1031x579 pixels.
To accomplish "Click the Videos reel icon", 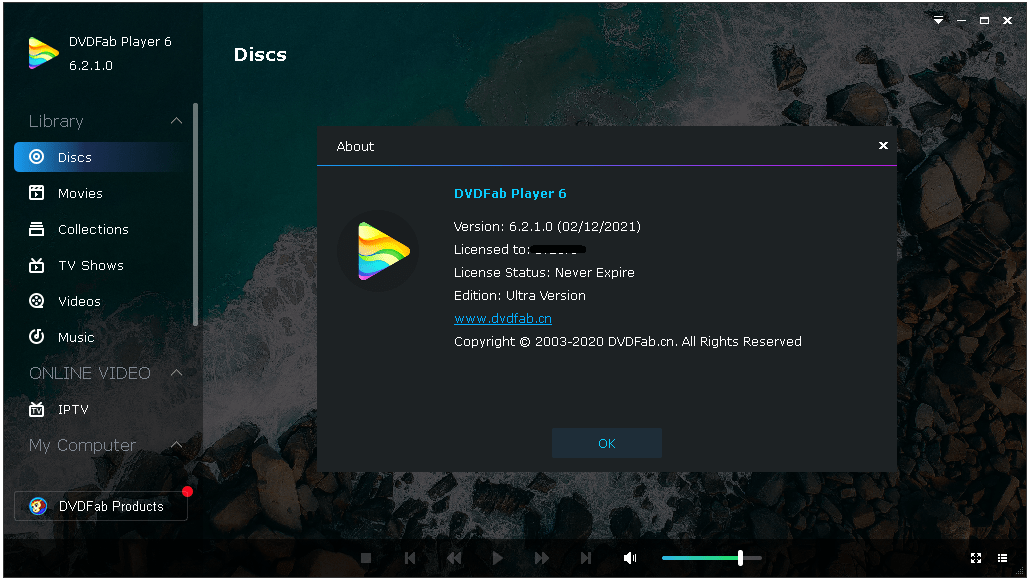I will [x=37, y=301].
